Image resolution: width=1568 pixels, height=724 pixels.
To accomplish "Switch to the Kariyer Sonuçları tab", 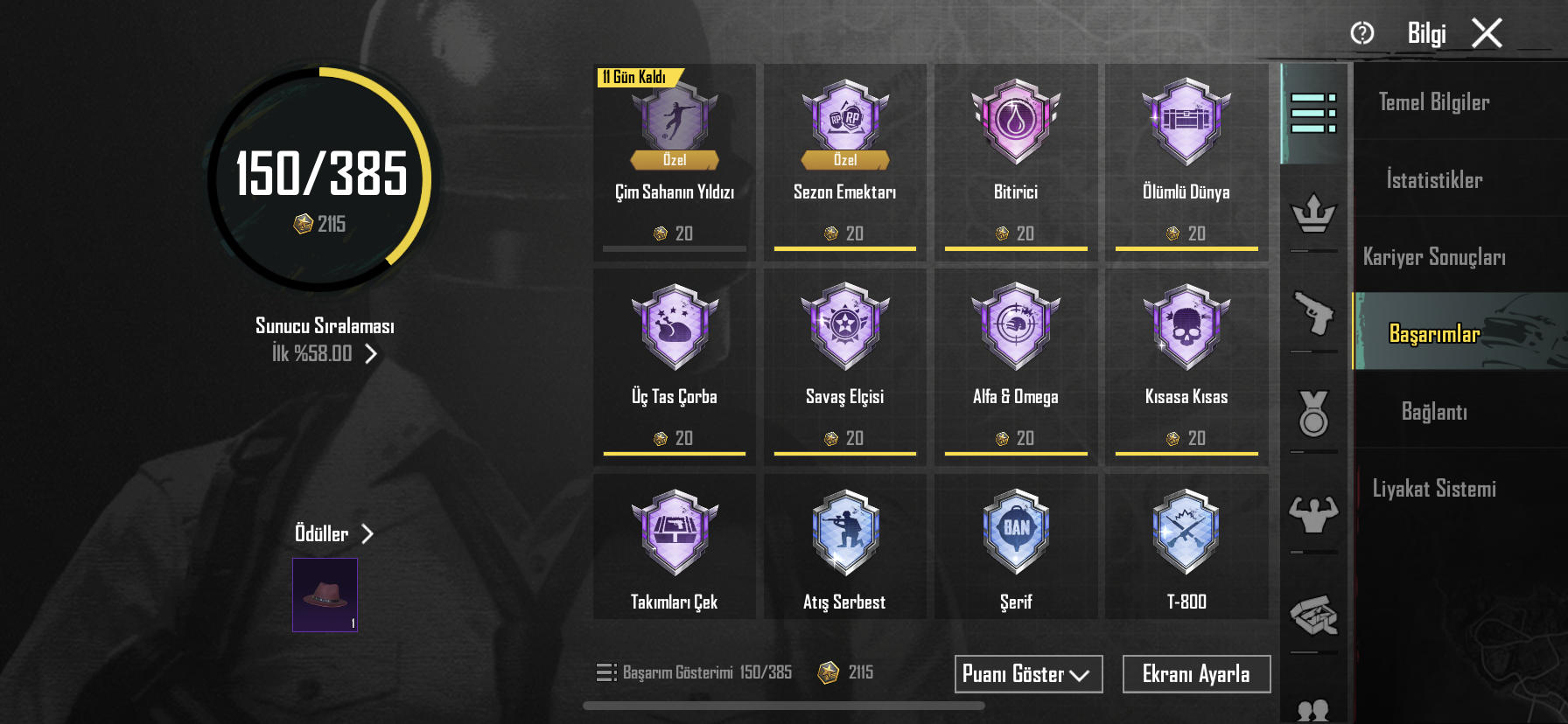I will click(x=1434, y=257).
